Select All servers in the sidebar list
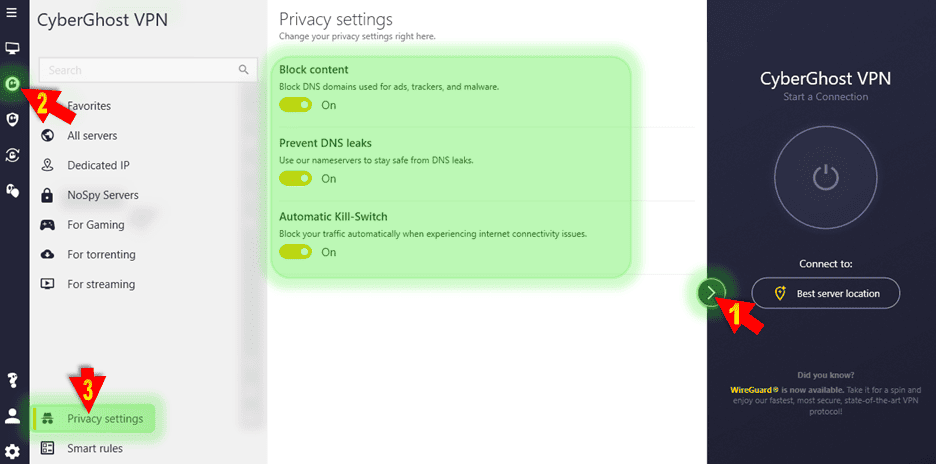The image size is (936, 464). pyautogui.click(x=92, y=136)
